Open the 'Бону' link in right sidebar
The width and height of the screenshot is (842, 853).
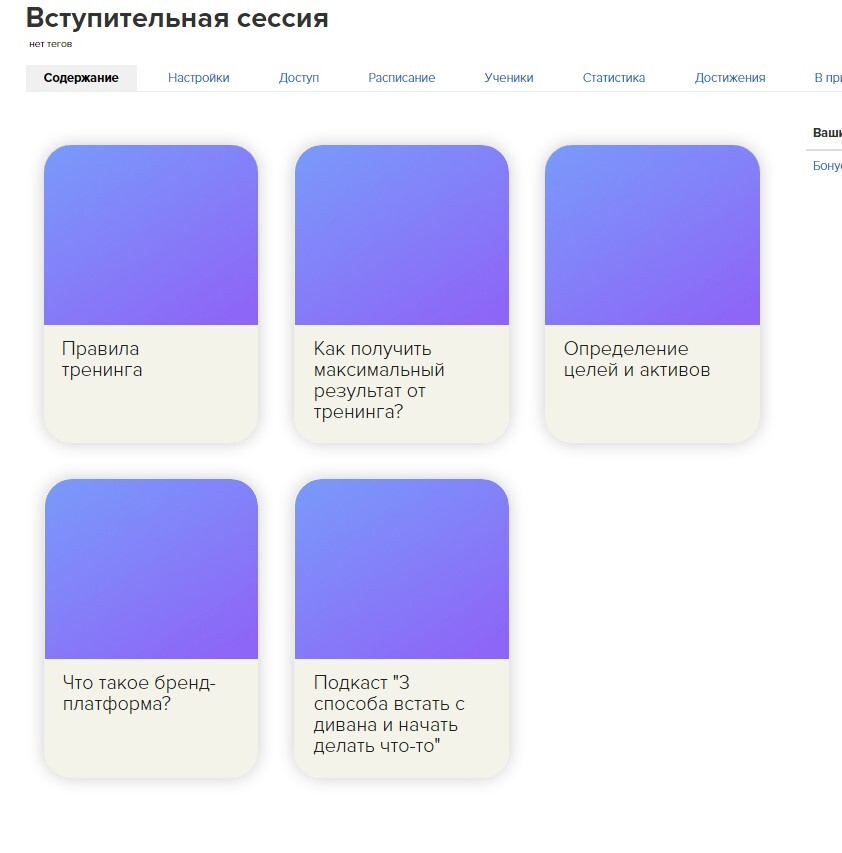click(827, 166)
